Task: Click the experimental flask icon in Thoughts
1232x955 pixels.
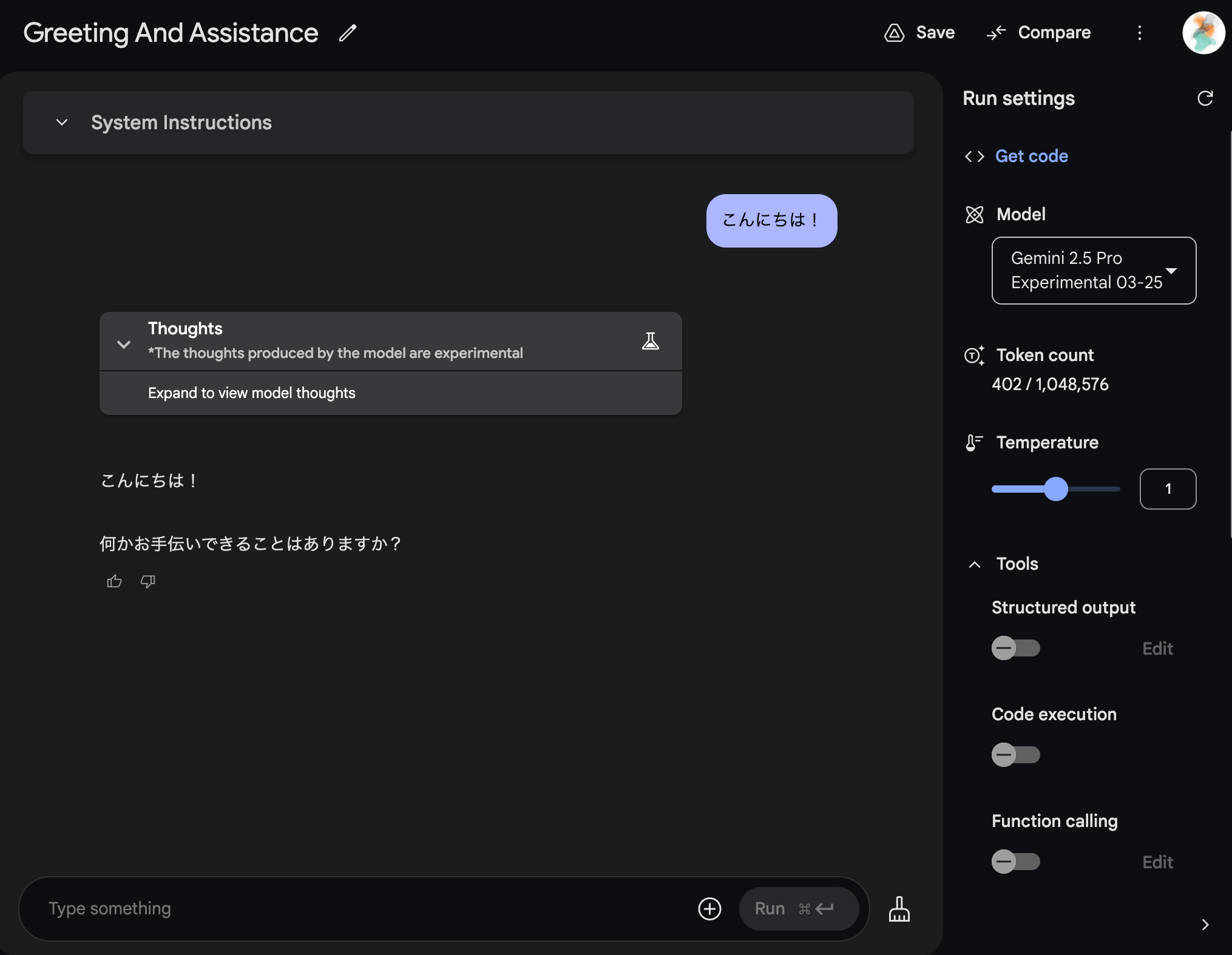Action: pos(650,341)
